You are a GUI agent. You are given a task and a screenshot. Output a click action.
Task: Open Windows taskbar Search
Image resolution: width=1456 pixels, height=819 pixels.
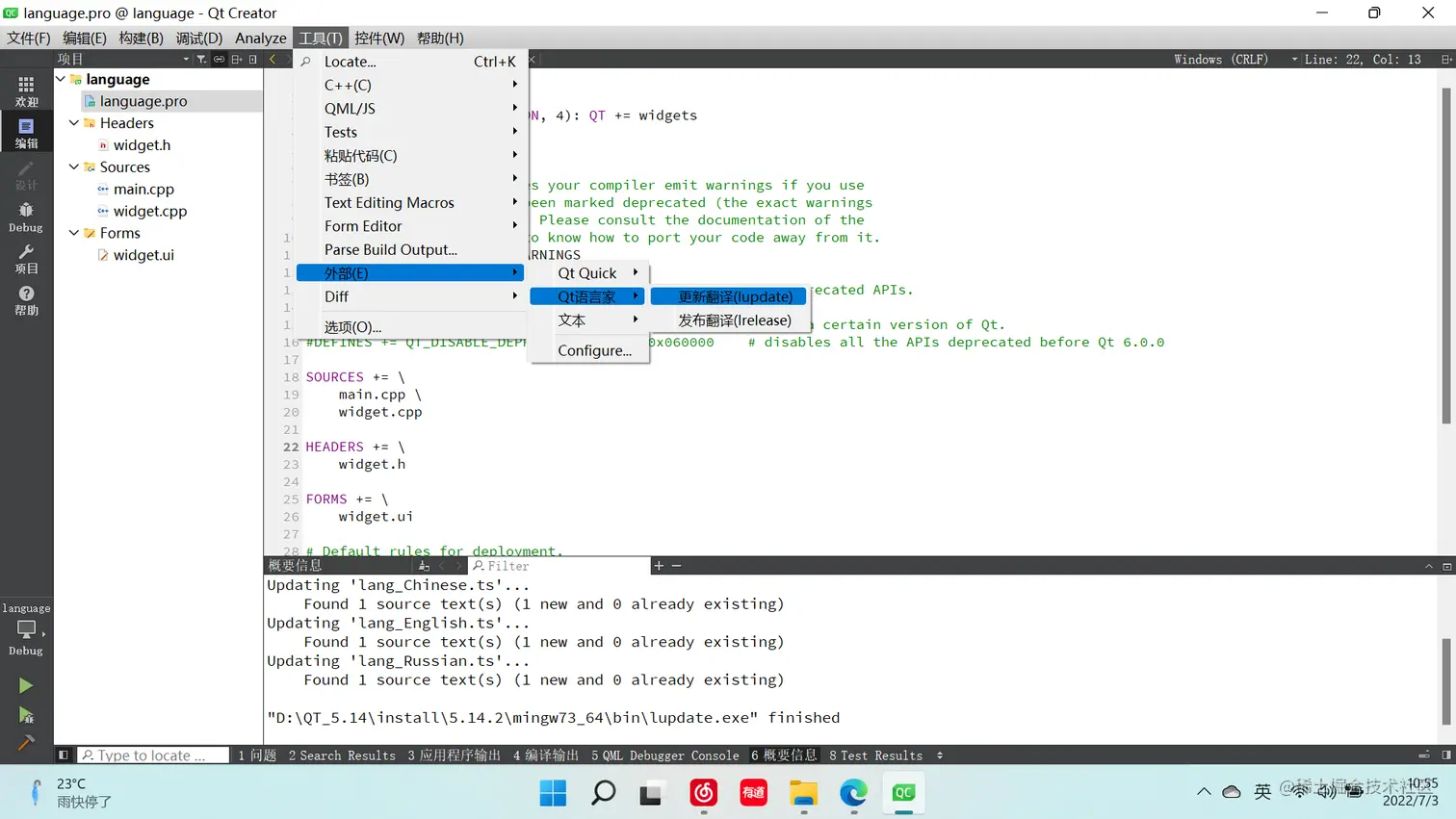pyautogui.click(x=603, y=793)
